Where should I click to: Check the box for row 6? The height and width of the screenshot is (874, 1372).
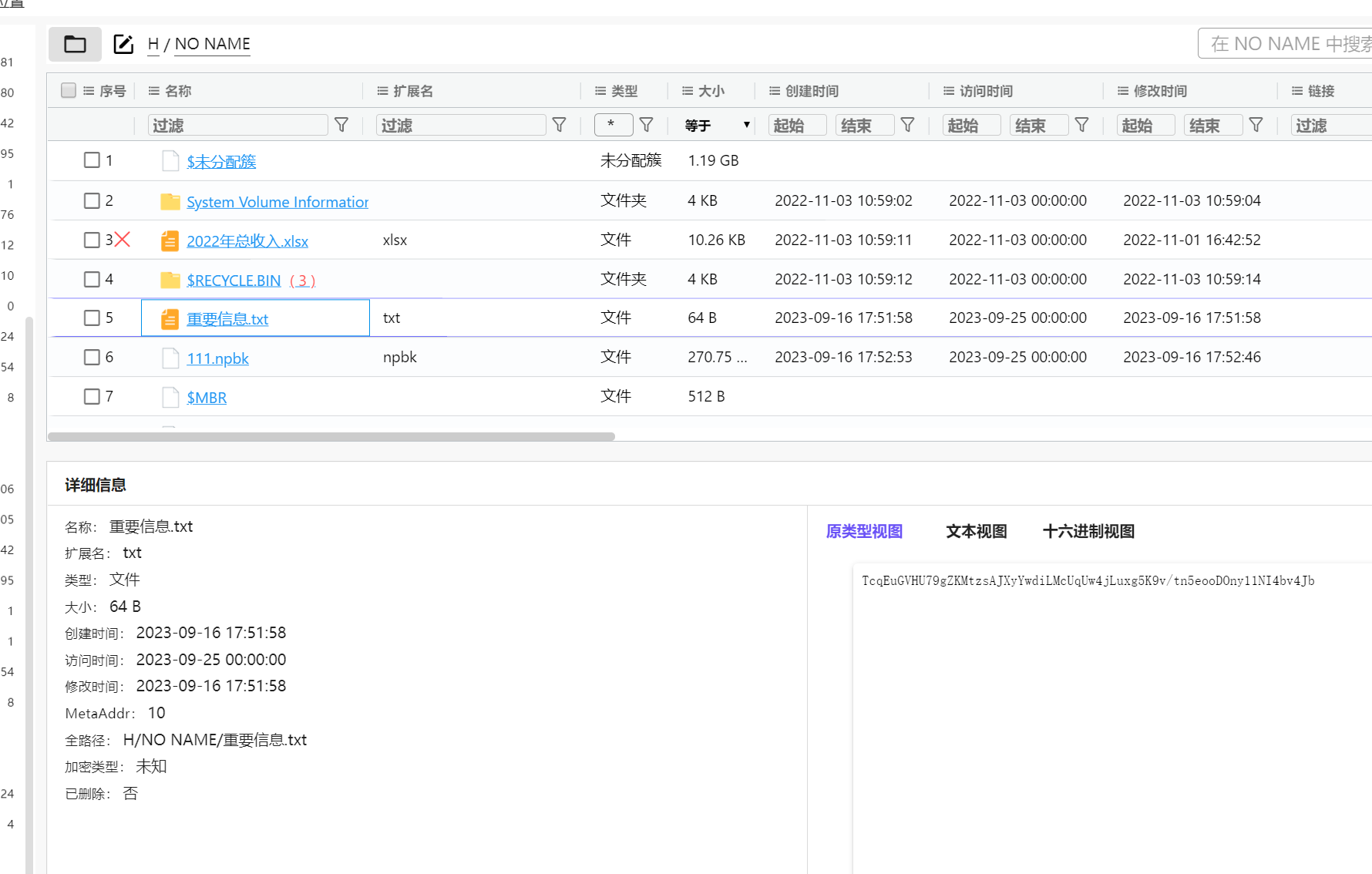92,357
